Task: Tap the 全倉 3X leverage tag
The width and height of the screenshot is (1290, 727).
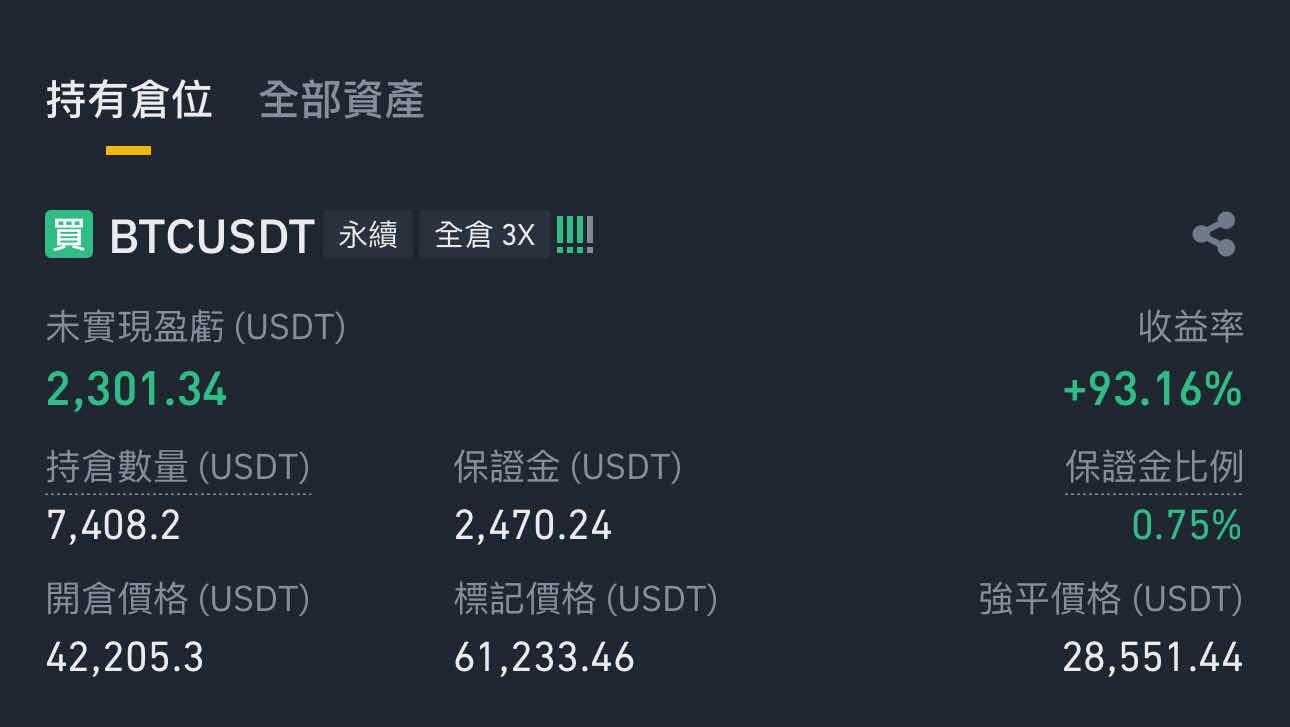Action: [485, 235]
